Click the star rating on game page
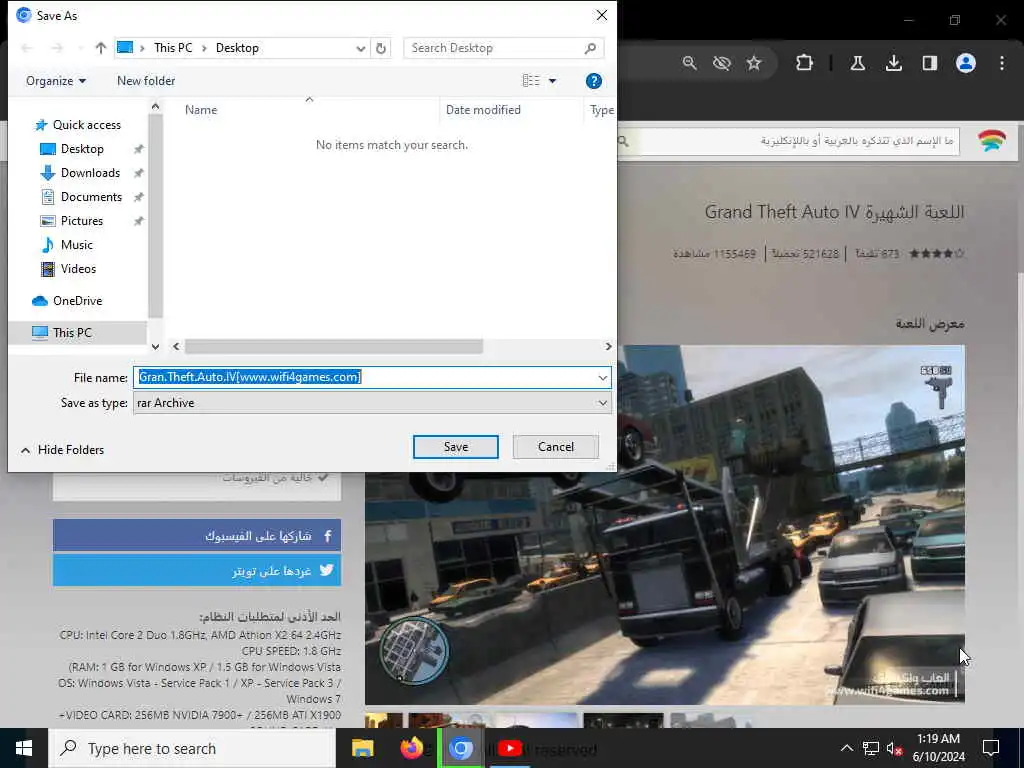Image resolution: width=1024 pixels, height=768 pixels. click(936, 253)
